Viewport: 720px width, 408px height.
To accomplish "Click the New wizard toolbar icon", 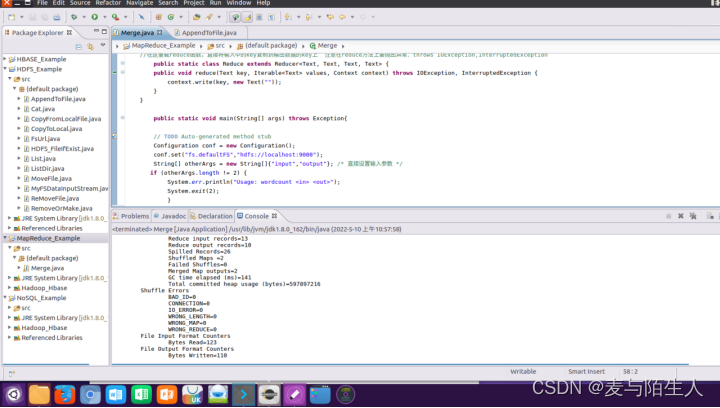I will coord(11,17).
